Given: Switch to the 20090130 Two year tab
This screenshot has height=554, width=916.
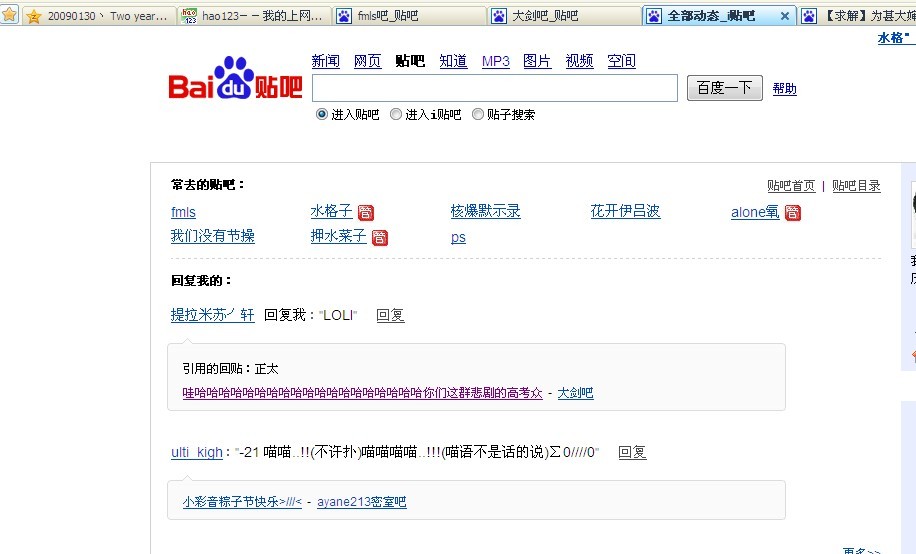Looking at the screenshot, I should (99, 16).
